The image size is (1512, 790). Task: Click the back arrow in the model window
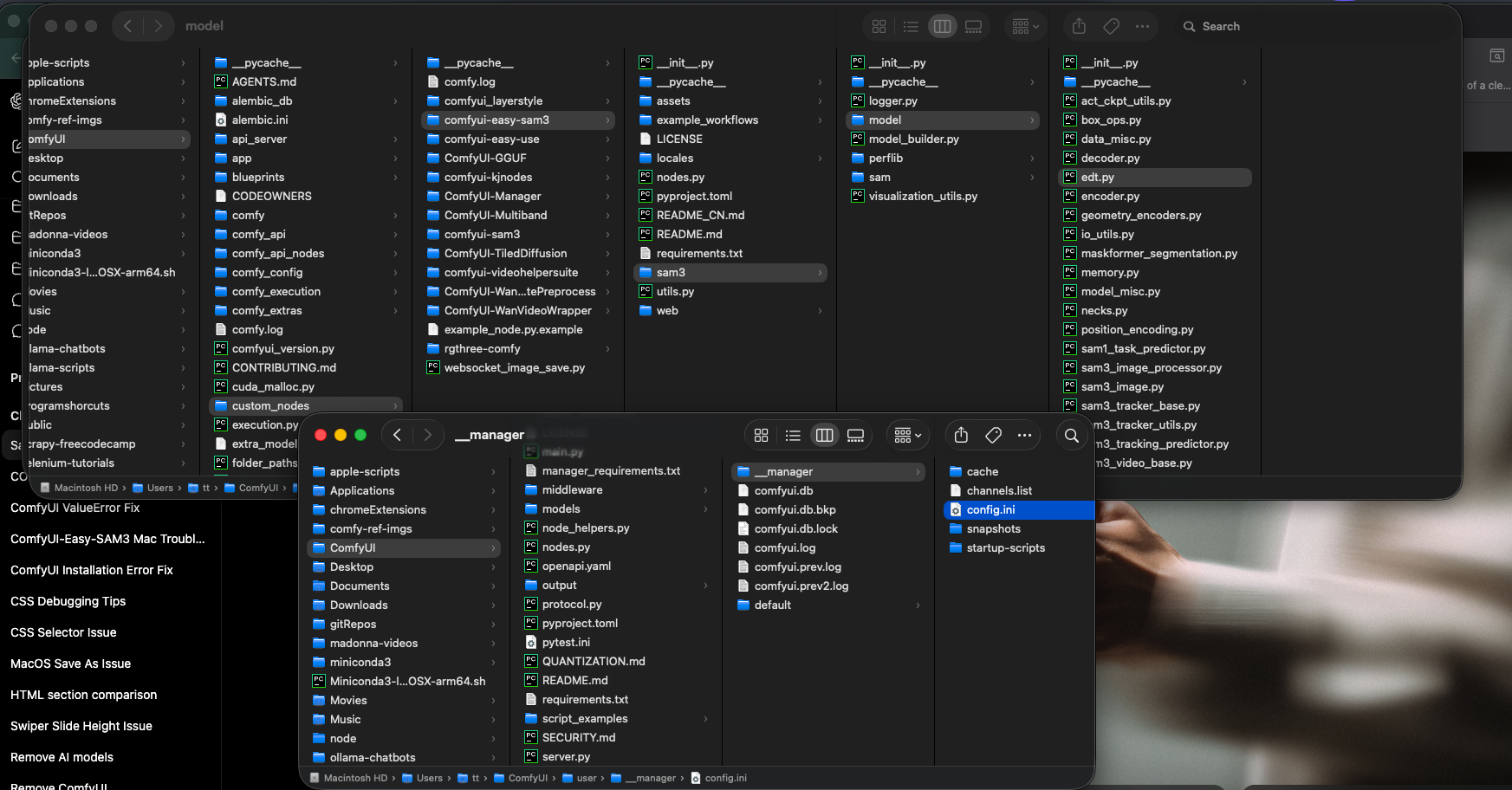click(127, 26)
